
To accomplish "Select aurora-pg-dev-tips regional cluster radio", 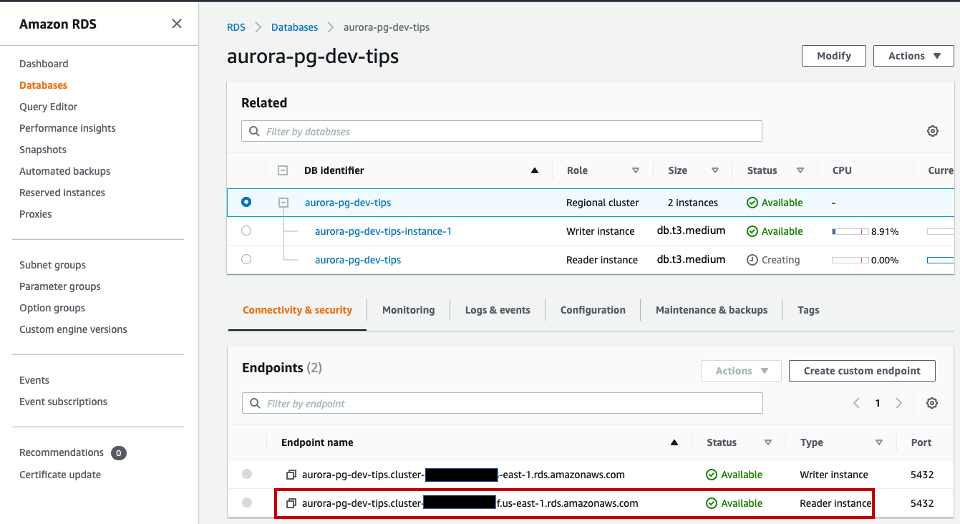I will 246,201.
